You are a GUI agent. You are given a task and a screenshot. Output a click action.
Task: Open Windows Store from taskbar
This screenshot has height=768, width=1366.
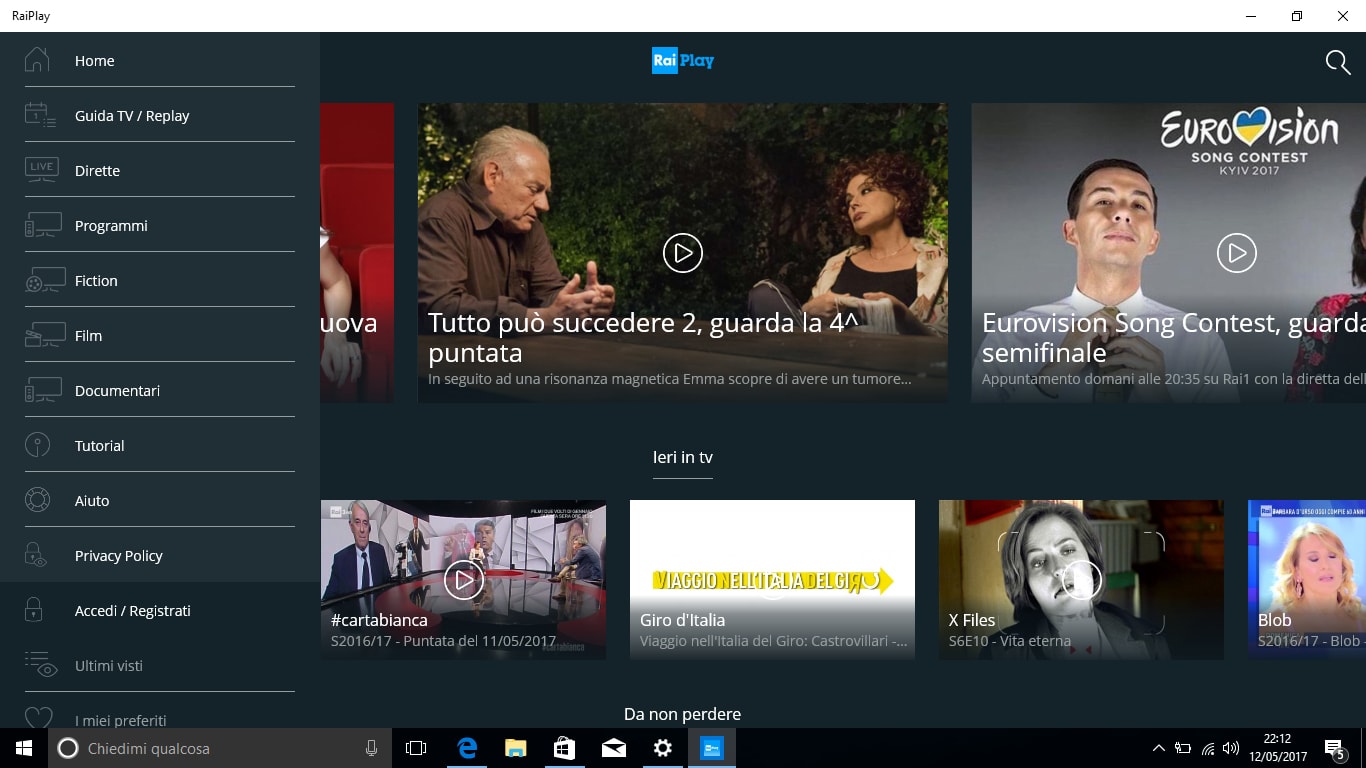[x=564, y=748]
